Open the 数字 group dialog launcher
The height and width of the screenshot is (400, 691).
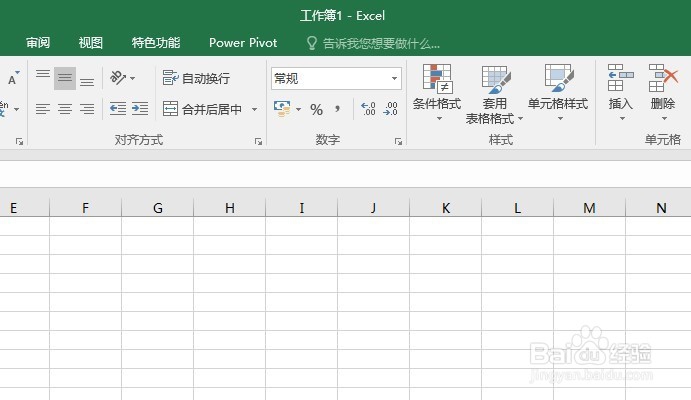click(x=398, y=141)
